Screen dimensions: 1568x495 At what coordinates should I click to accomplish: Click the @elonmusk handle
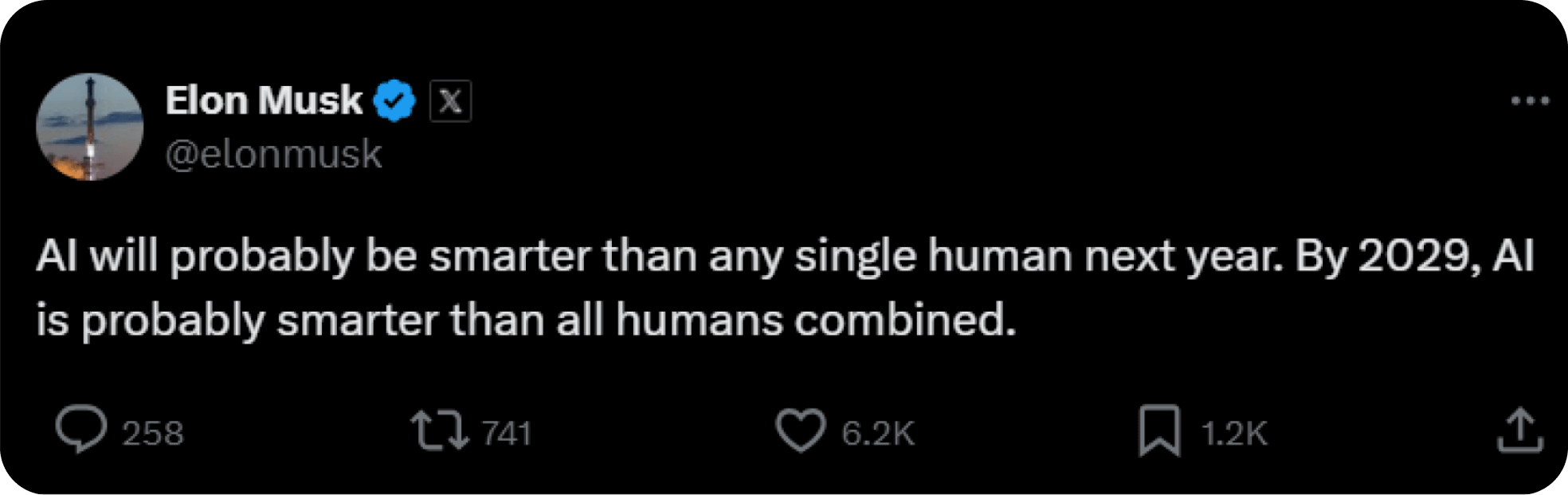coord(273,154)
